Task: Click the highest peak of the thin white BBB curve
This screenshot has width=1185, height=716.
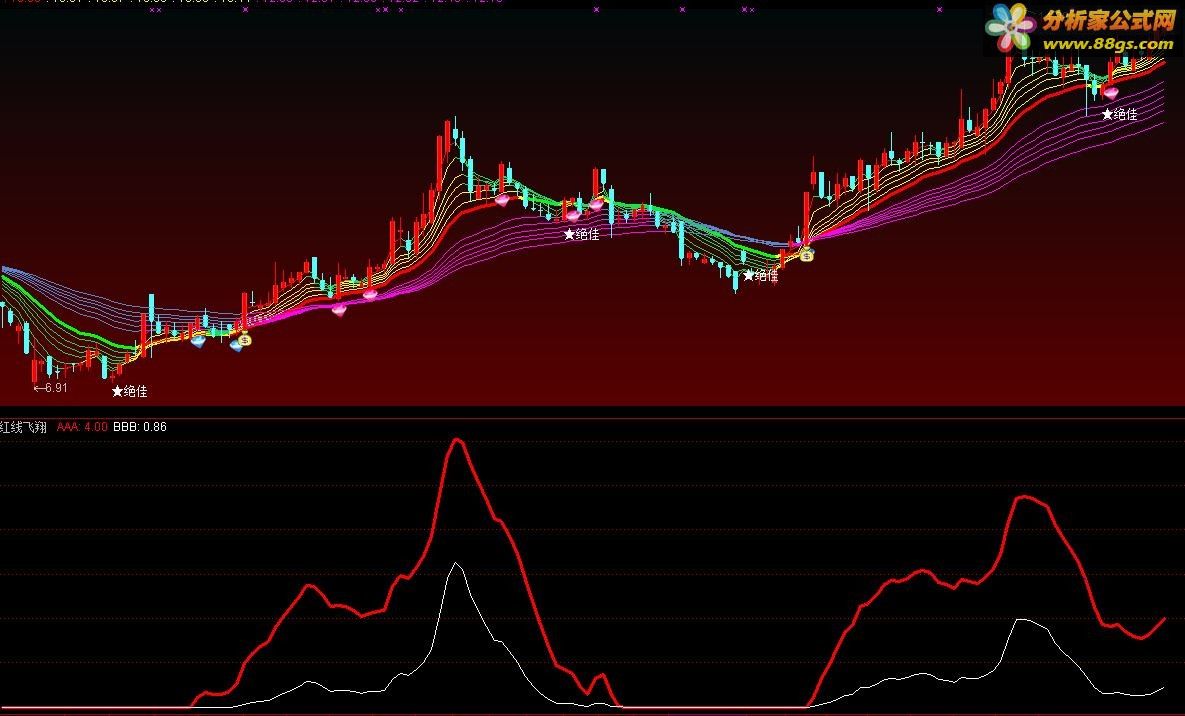Action: click(x=455, y=564)
